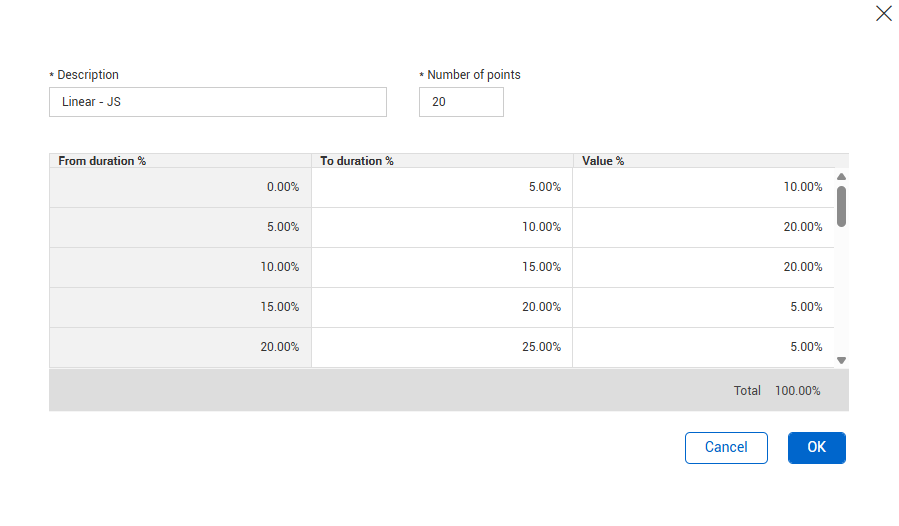Image resolution: width=899 pixels, height=526 pixels.
Task: Click the From duration cell showing 0.00%
Action: pos(180,187)
